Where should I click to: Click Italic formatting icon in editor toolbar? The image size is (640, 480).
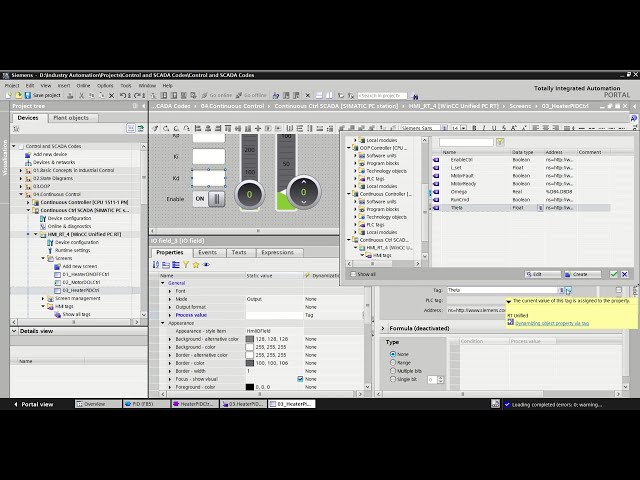[484, 128]
